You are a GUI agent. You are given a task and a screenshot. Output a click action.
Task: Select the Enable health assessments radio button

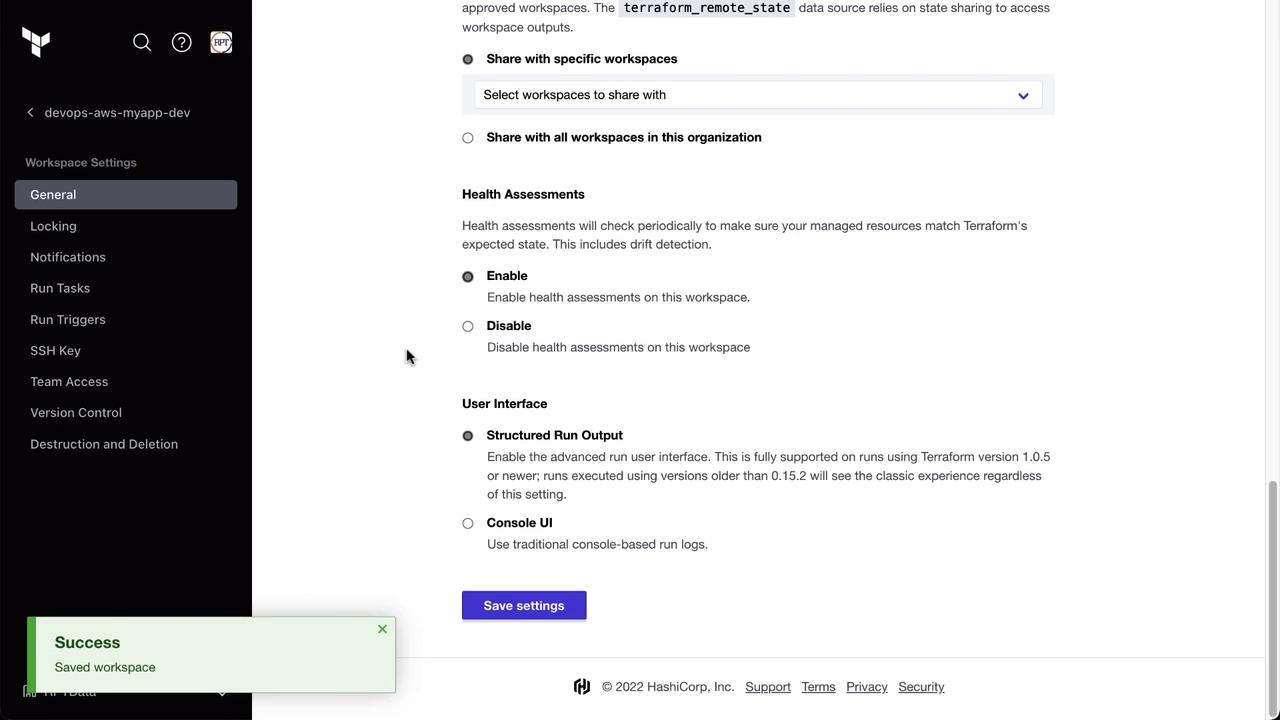[x=468, y=277]
